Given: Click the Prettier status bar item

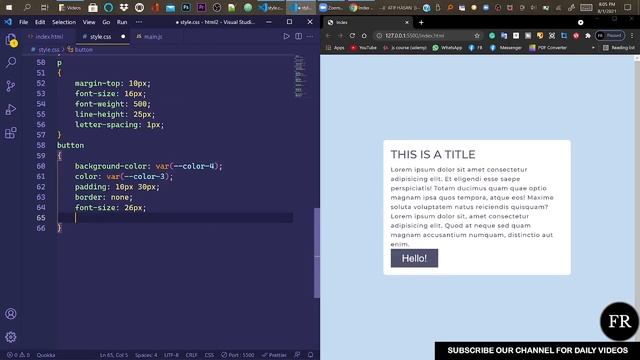Looking at the screenshot, I should 274,355.
